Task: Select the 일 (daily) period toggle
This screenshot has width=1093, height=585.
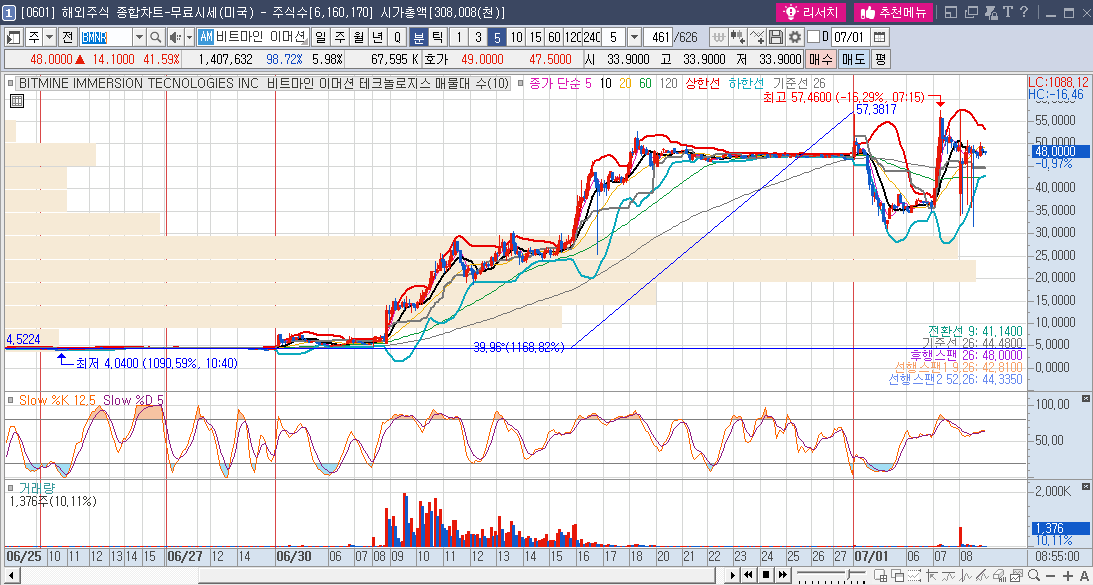Action: (320, 37)
